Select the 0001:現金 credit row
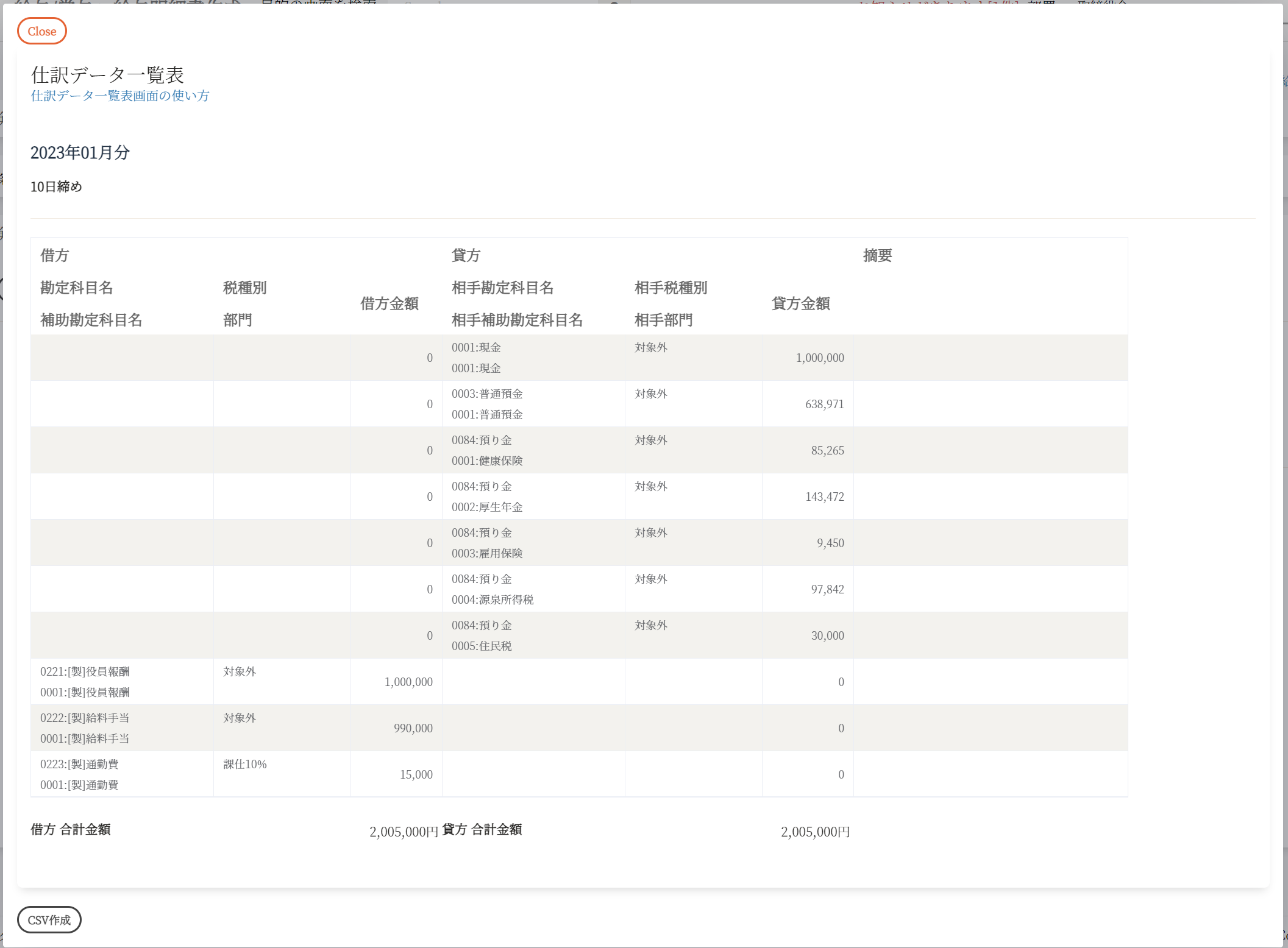 476,347
